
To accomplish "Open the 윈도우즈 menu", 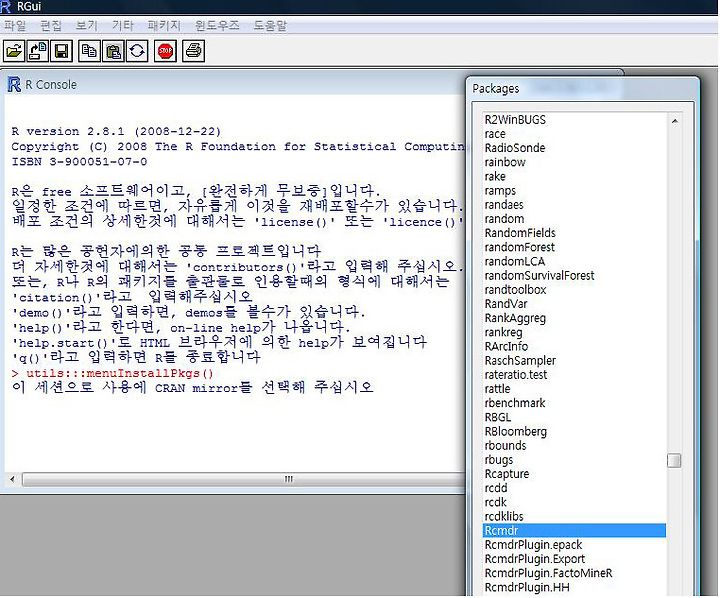I will click(x=217, y=25).
